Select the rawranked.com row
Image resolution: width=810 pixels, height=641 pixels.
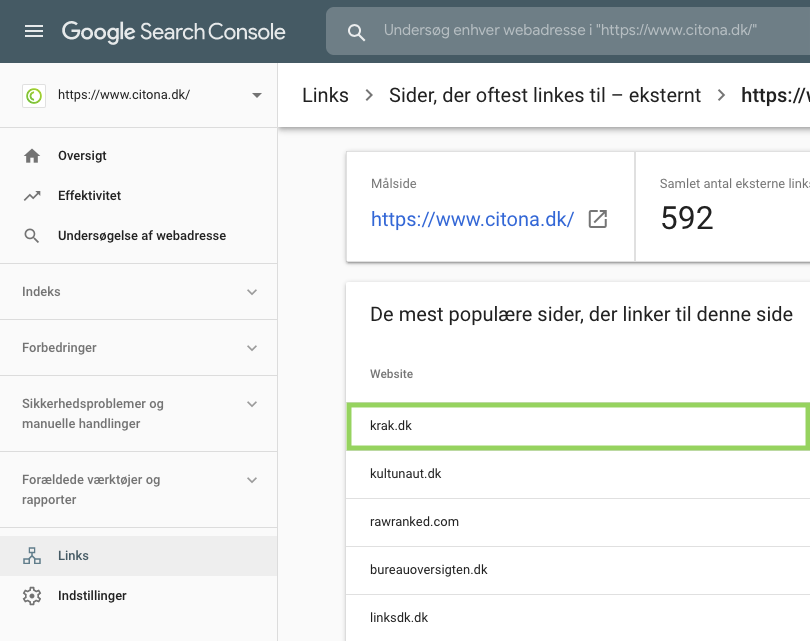pos(578,522)
